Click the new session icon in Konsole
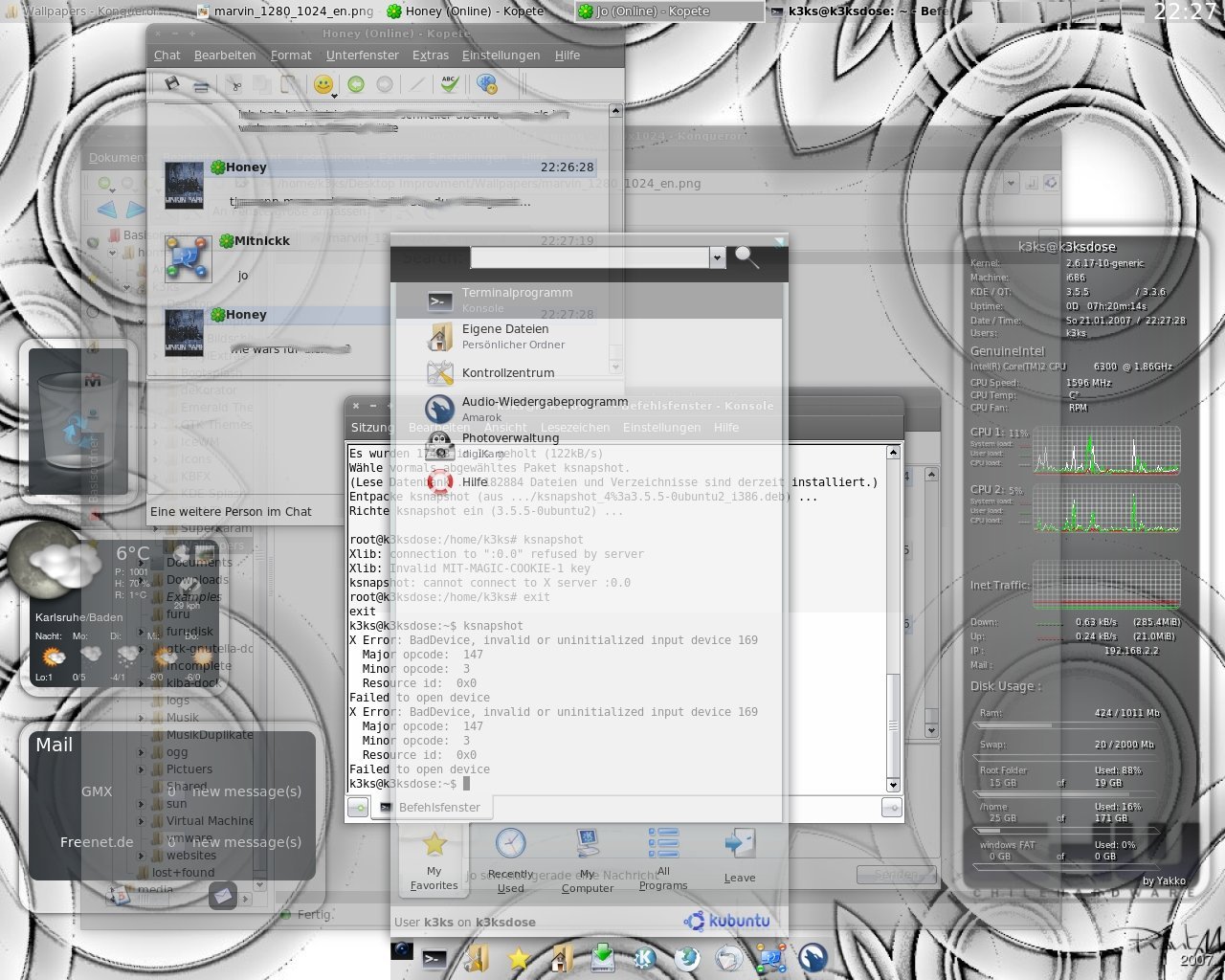The image size is (1225, 980). coord(357,808)
